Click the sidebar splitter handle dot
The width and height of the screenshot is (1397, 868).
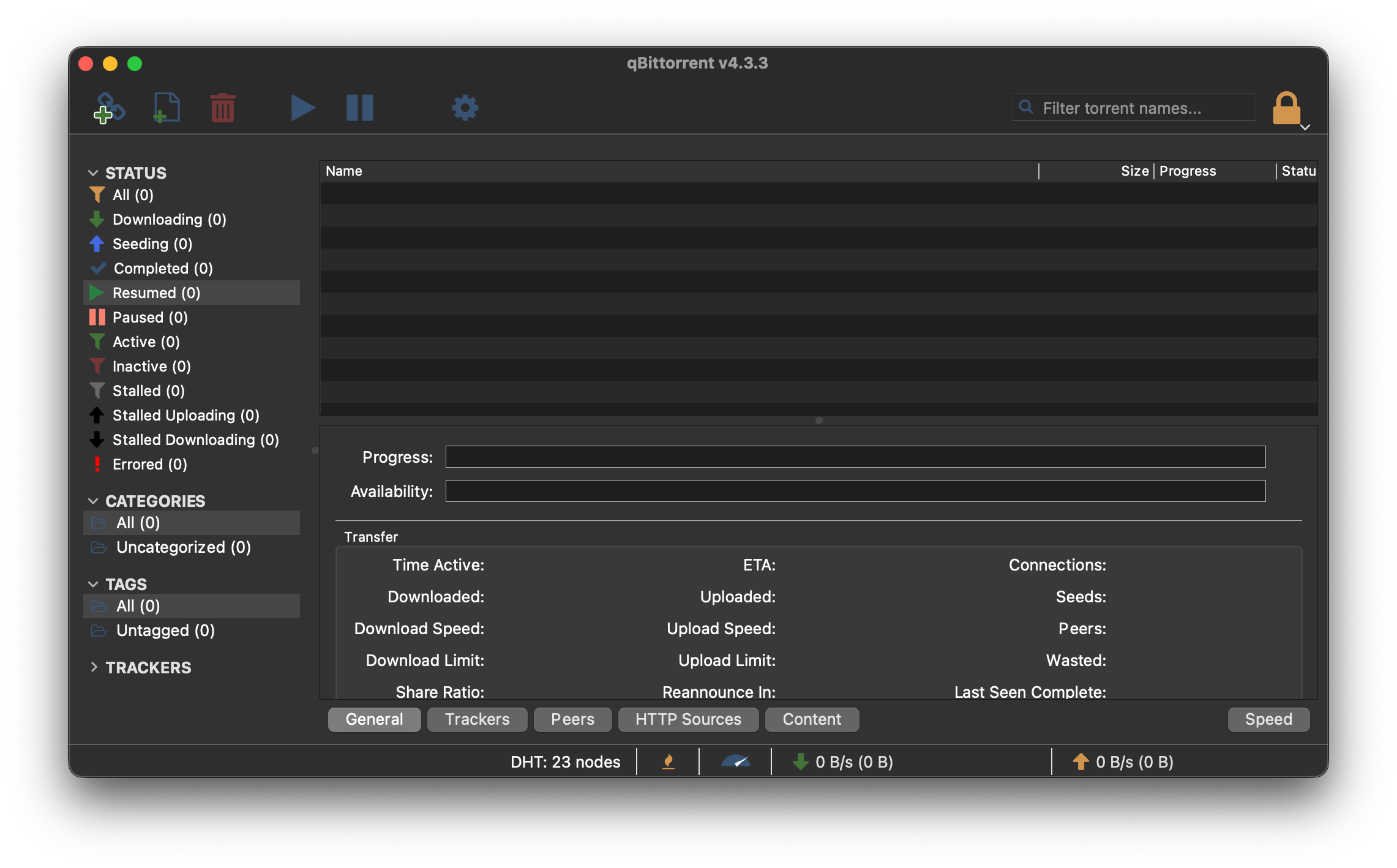pos(315,451)
